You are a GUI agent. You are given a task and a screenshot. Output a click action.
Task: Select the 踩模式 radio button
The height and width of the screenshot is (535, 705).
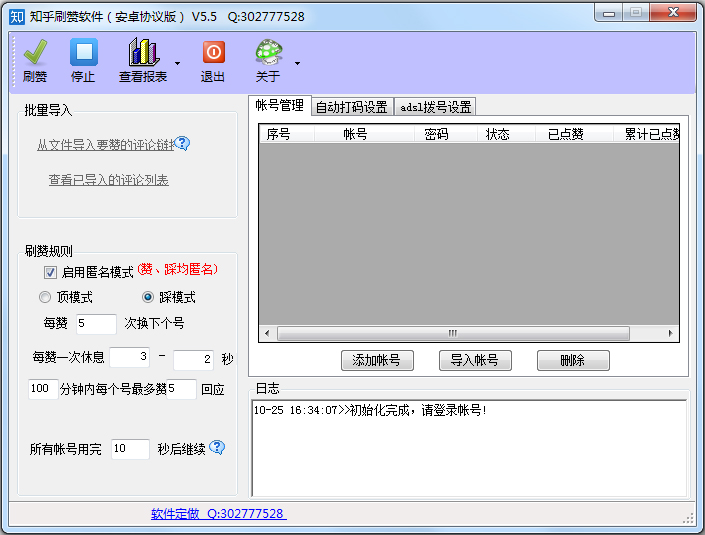[x=149, y=297]
